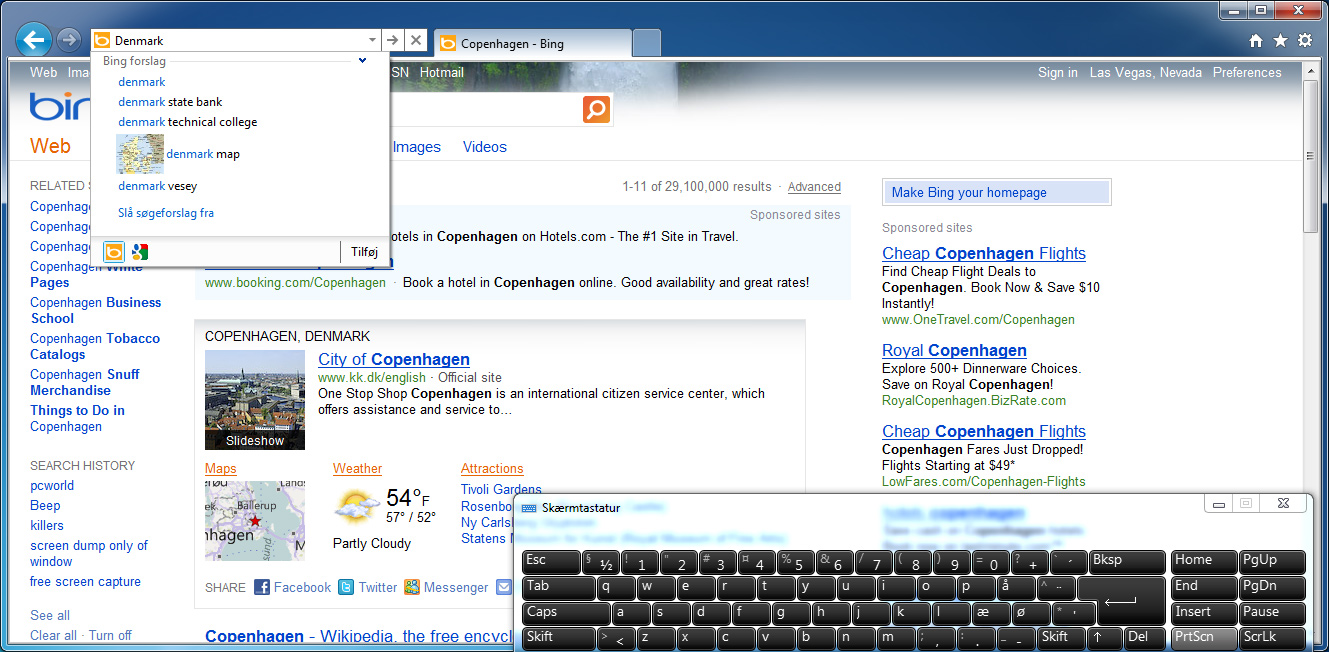Click the Copenhagen map thumbnail
This screenshot has width=1329, height=652.
coord(255,521)
